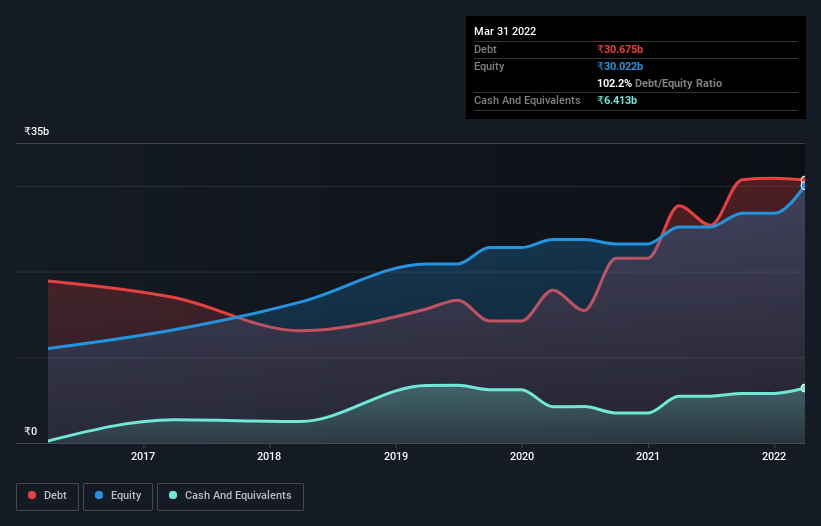Image resolution: width=821 pixels, height=526 pixels.
Task: Click the Debt row label in tooltip
Action: click(485, 49)
